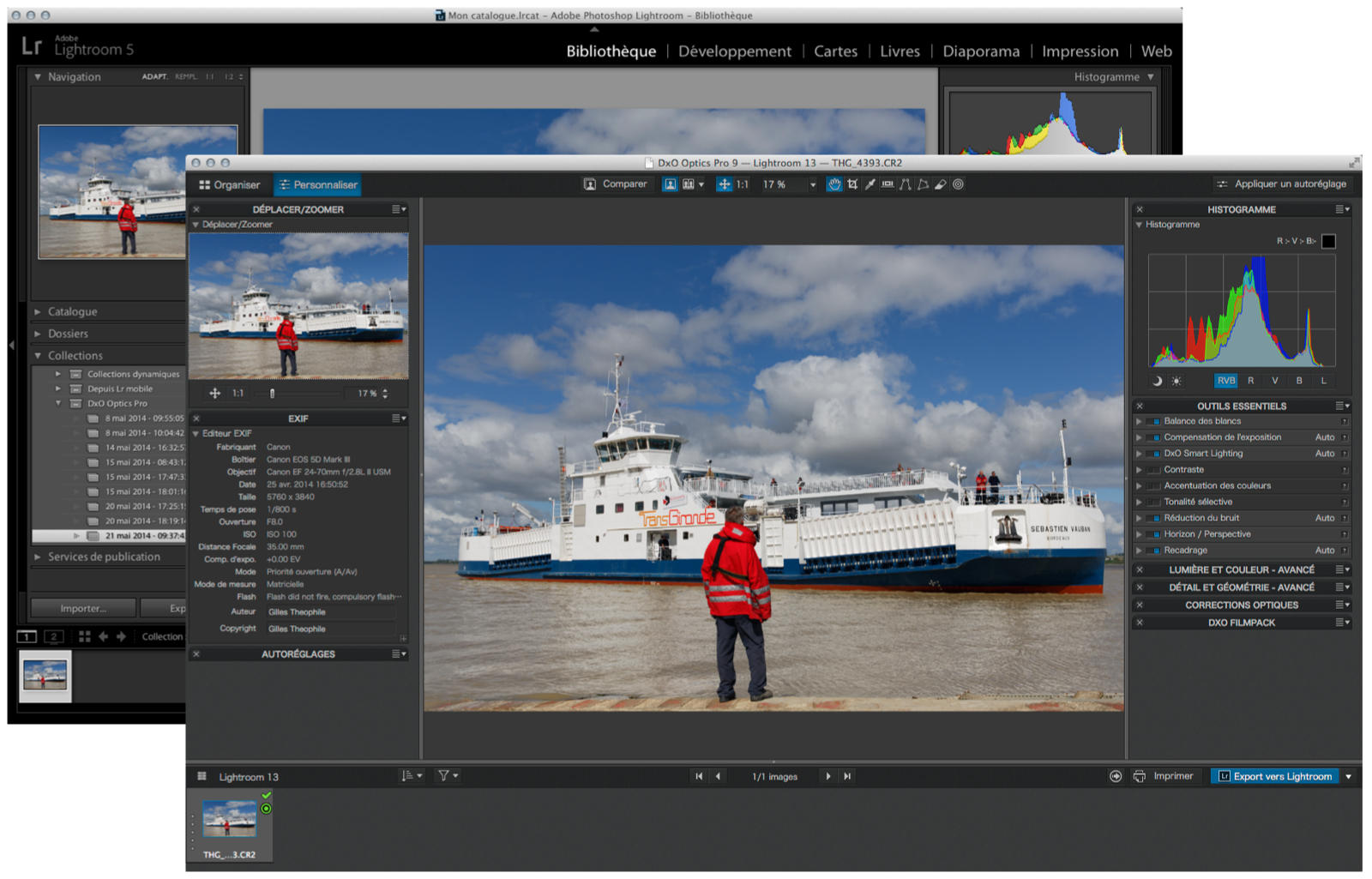Expand Services de publication in Lightroom

pyautogui.click(x=37, y=557)
